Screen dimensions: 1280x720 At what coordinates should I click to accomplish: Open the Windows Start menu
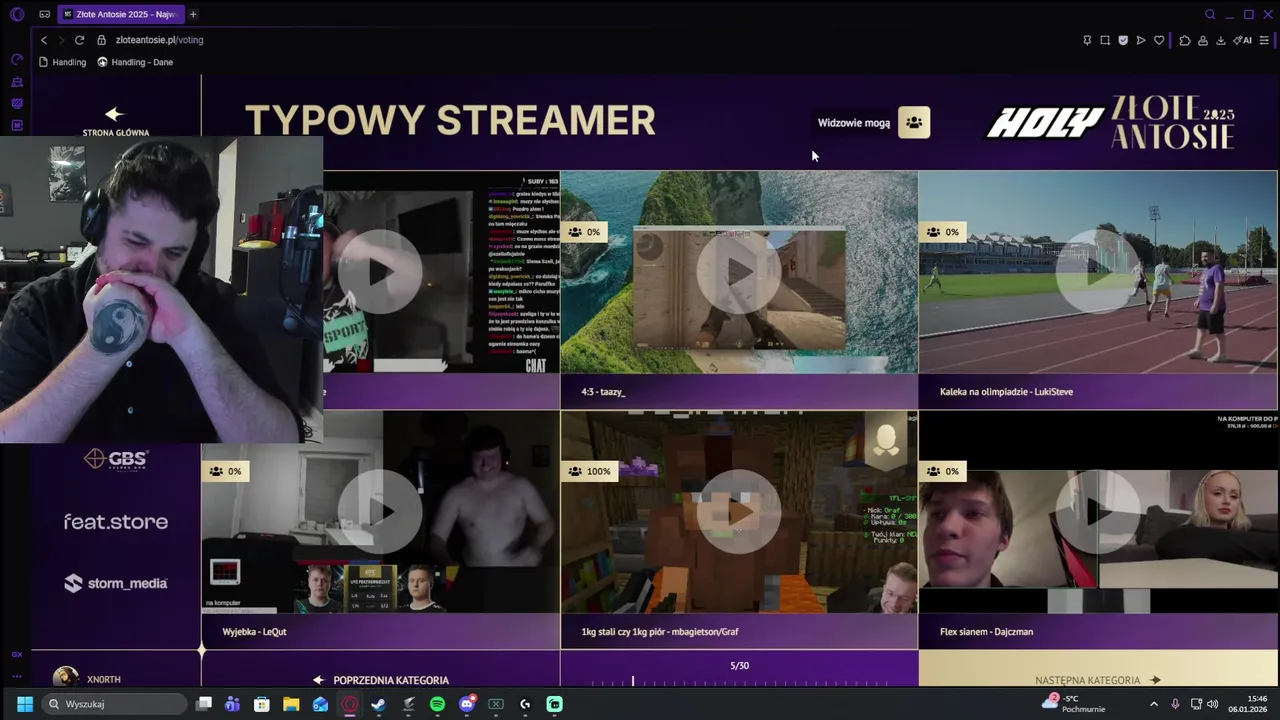click(24, 704)
